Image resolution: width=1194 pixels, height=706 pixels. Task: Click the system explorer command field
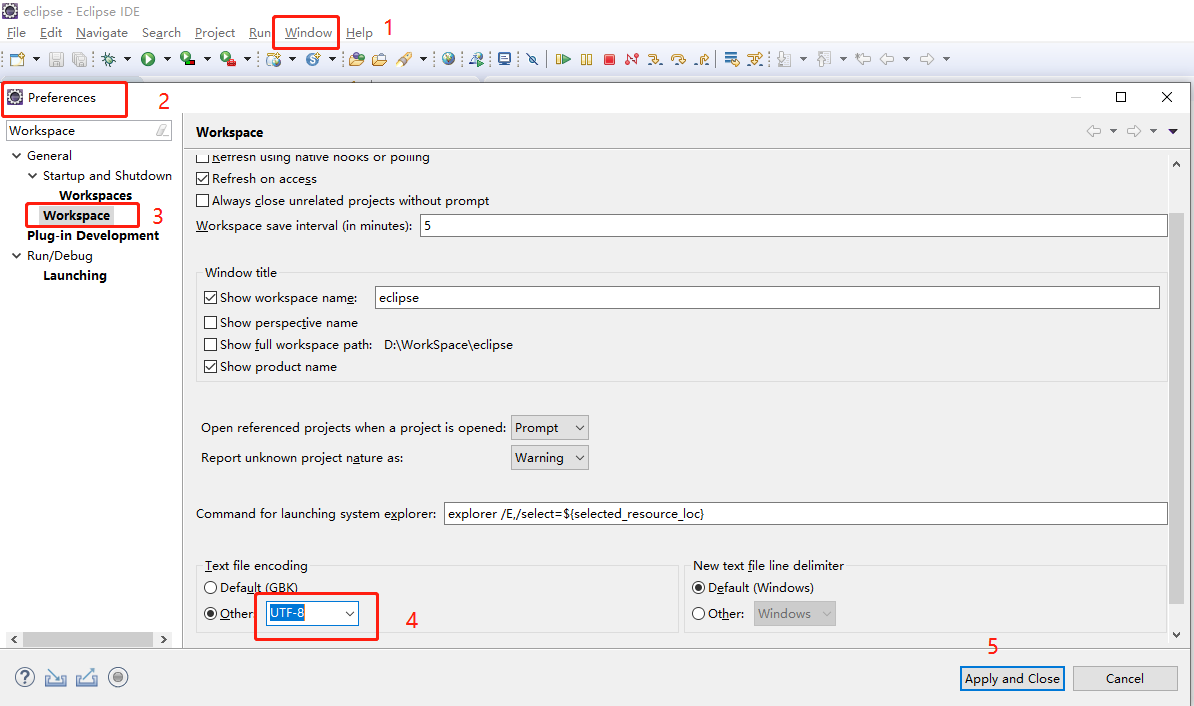point(805,513)
